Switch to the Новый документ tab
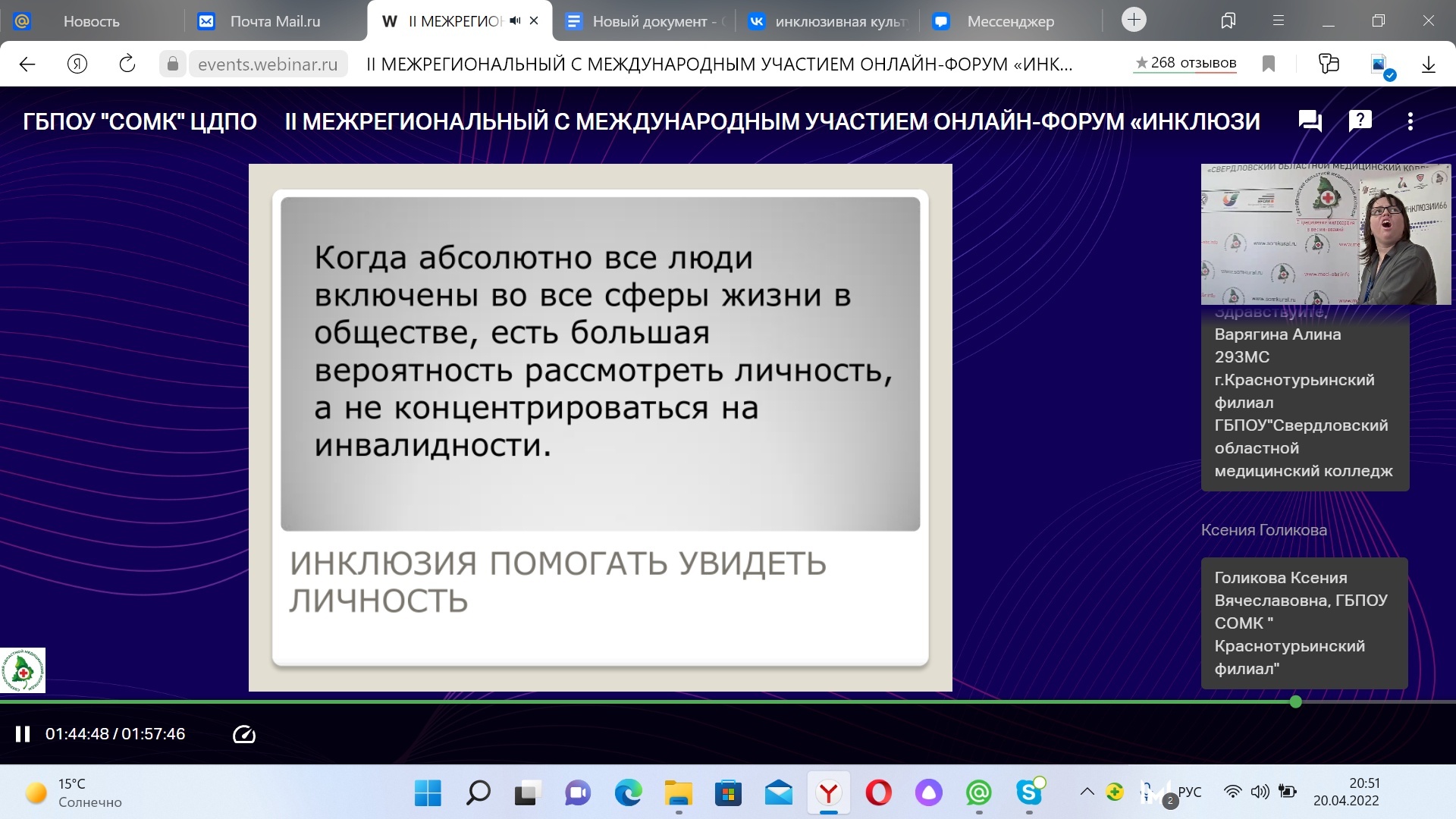Image resolution: width=1456 pixels, height=819 pixels. [646, 21]
